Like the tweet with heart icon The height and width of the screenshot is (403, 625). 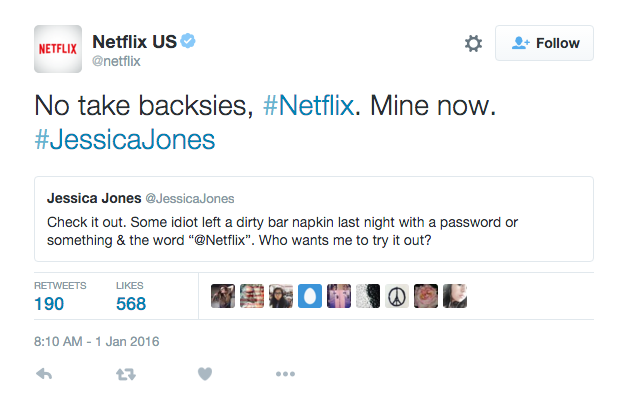[x=205, y=374]
